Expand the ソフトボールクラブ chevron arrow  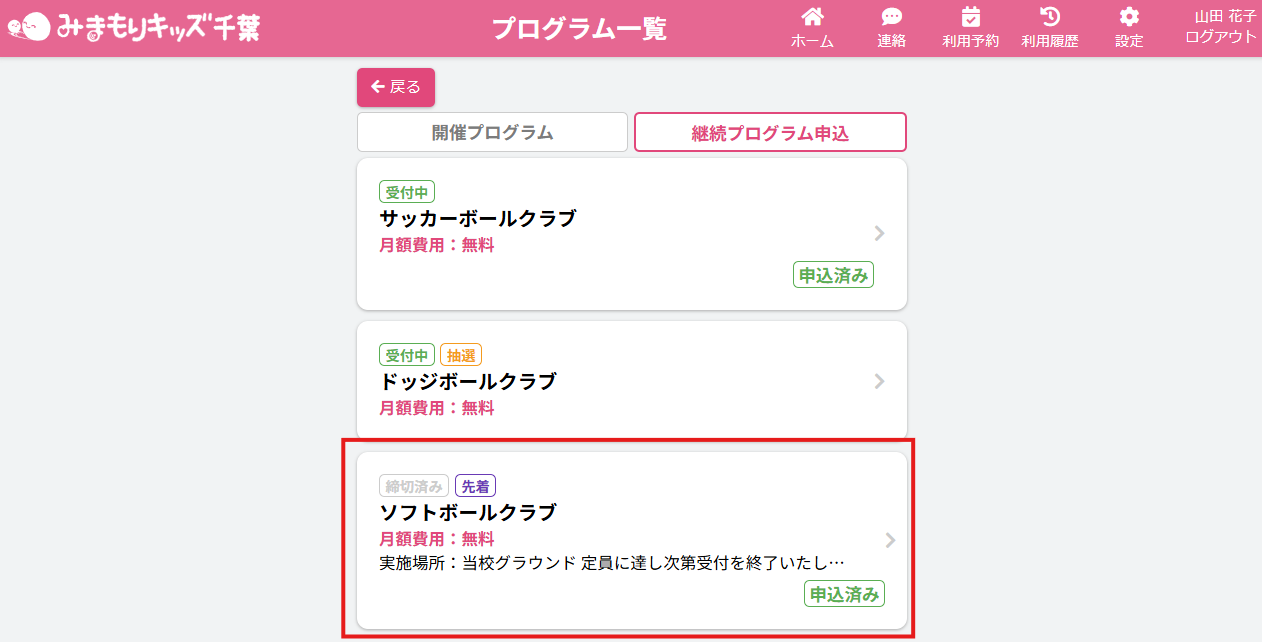[890, 540]
